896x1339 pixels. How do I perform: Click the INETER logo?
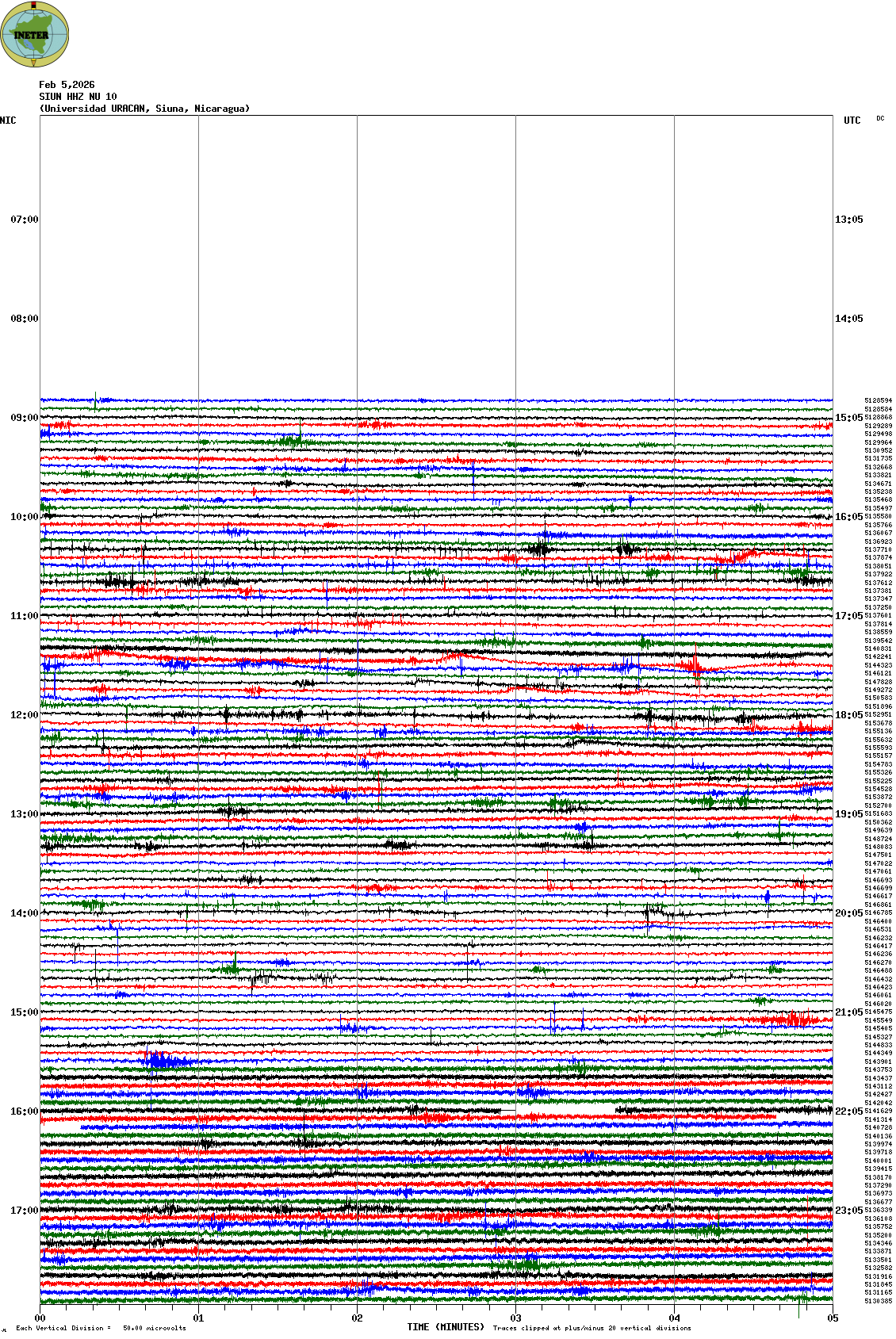pyautogui.click(x=35, y=34)
